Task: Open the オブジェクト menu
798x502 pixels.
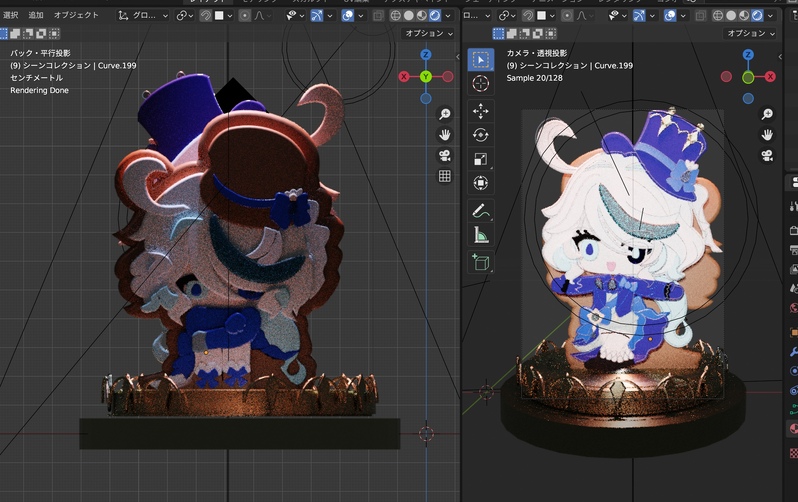Action: (x=76, y=15)
